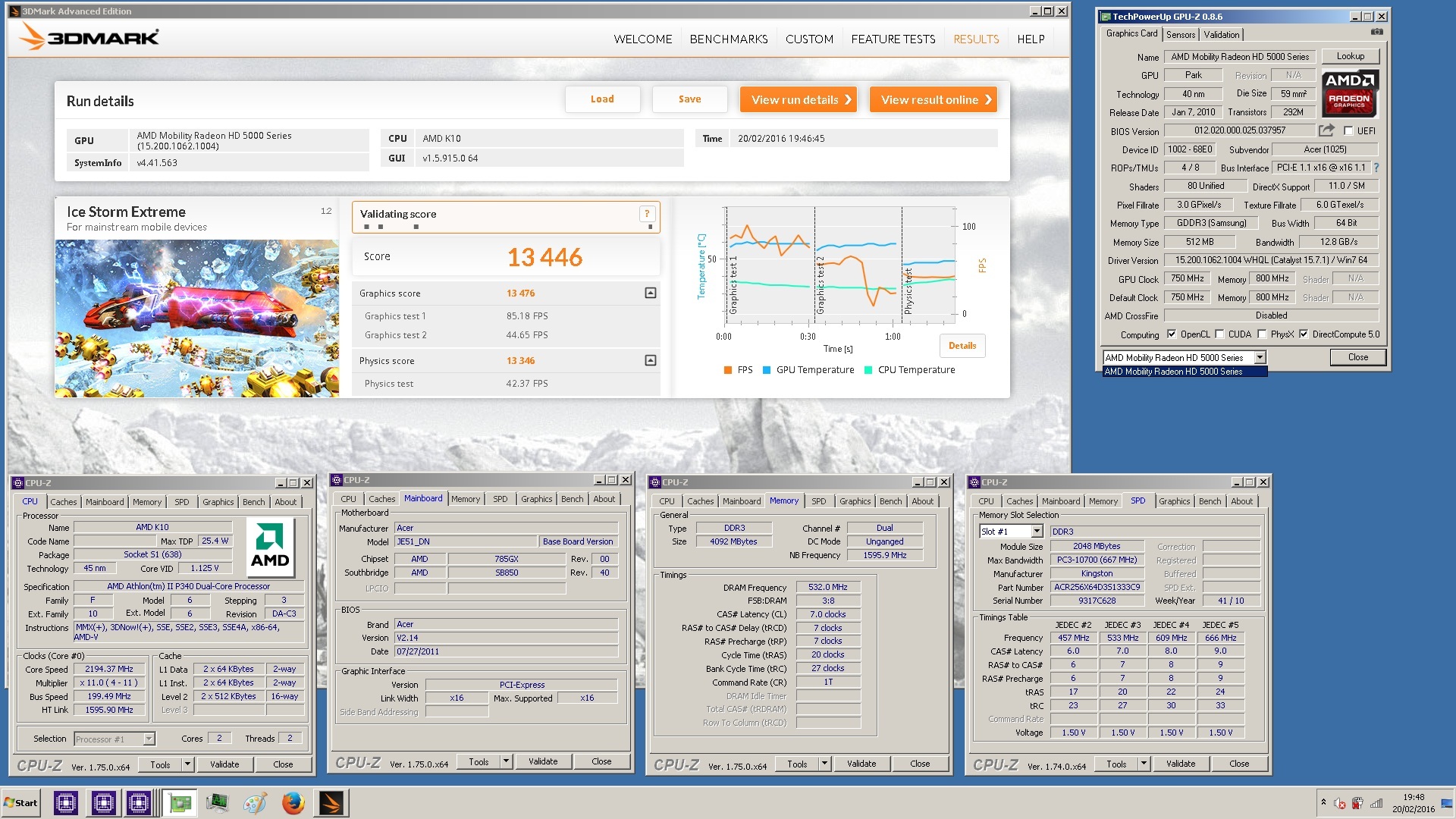Click the title icon of the CPU-Z Memory window
The width and height of the screenshot is (1456, 819).
[655, 482]
